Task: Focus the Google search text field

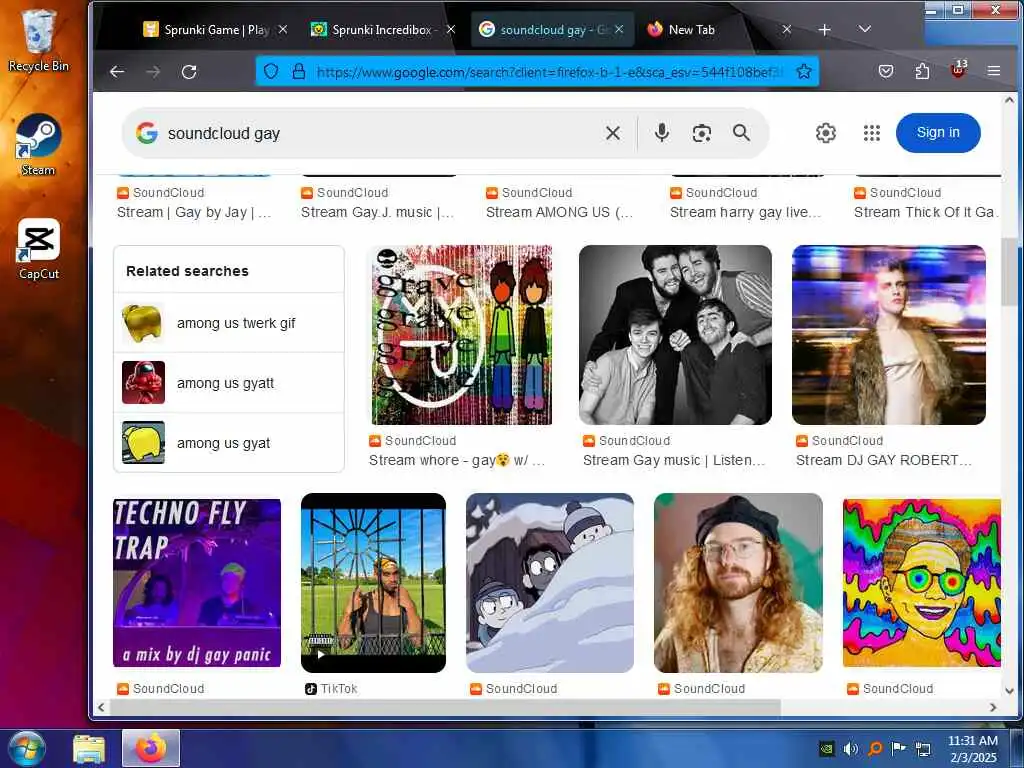Action: (379, 133)
